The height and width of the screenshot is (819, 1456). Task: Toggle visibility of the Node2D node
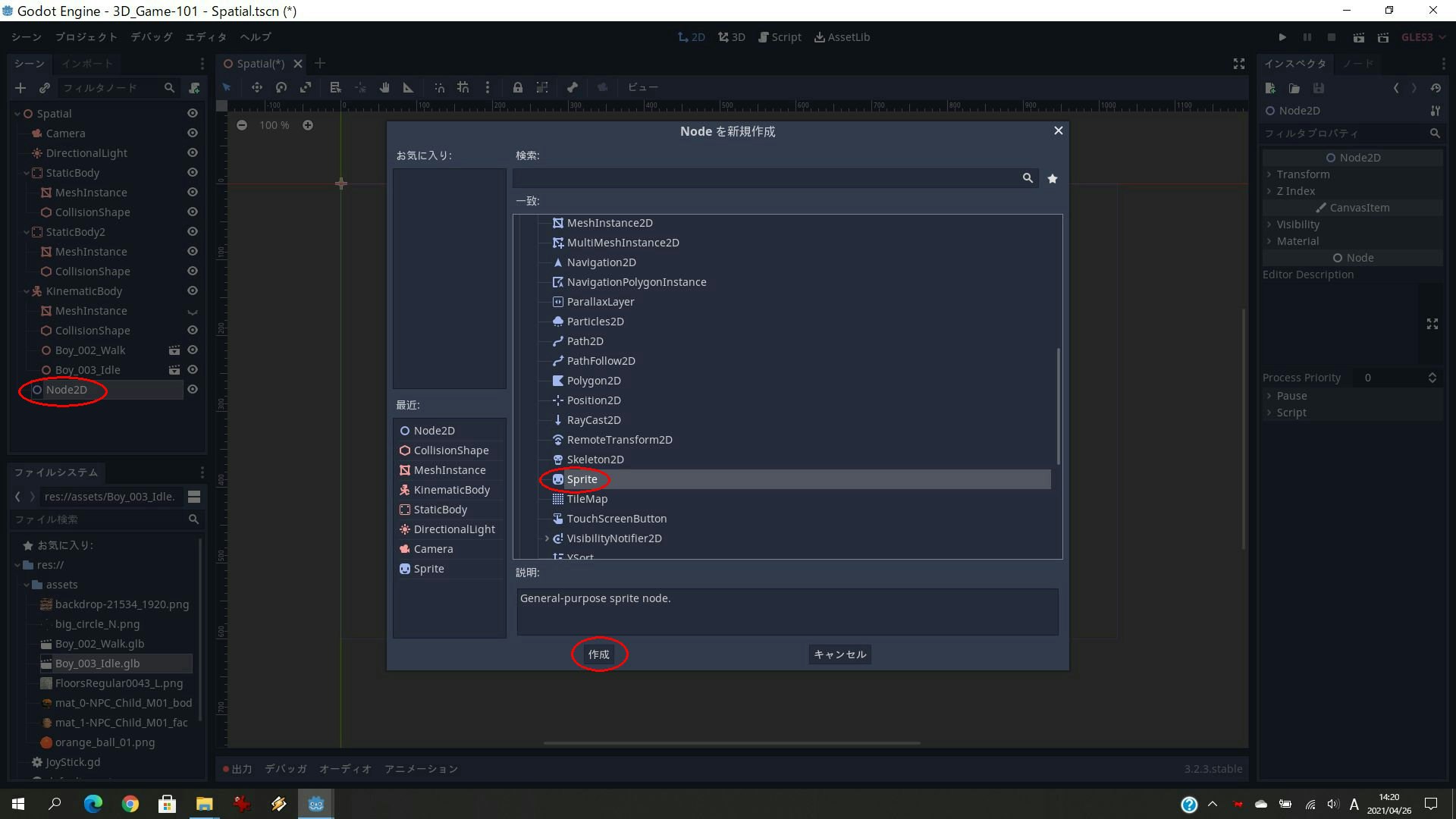(193, 389)
